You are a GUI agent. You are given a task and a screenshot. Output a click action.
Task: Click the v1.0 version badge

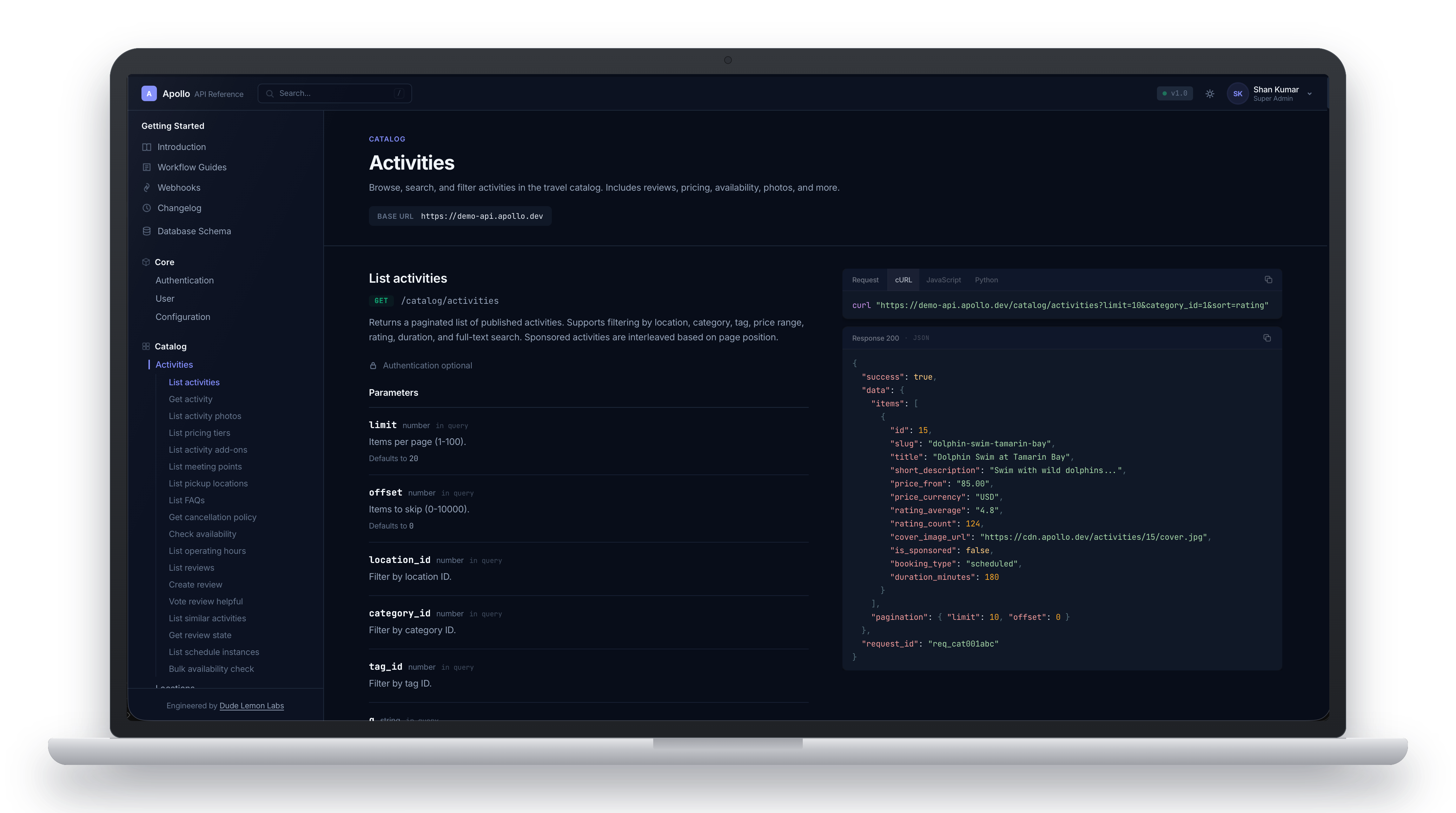click(x=1174, y=93)
